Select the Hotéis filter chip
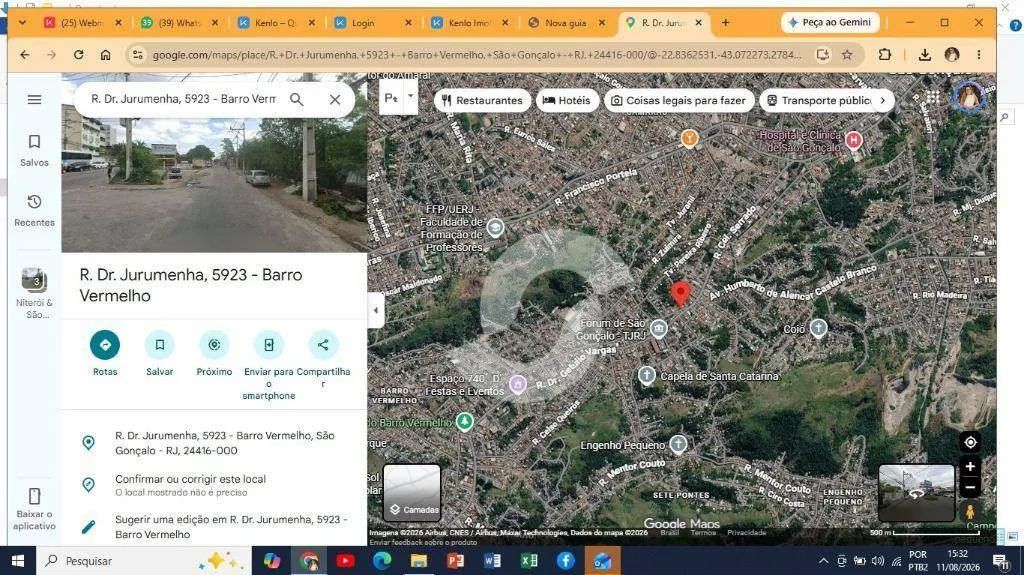1024x575 pixels. click(x=566, y=100)
